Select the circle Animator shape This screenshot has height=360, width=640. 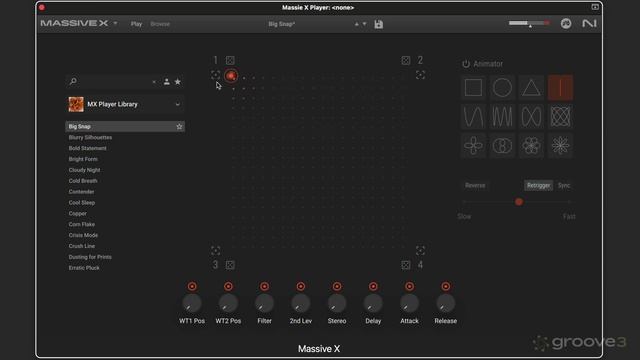point(502,88)
